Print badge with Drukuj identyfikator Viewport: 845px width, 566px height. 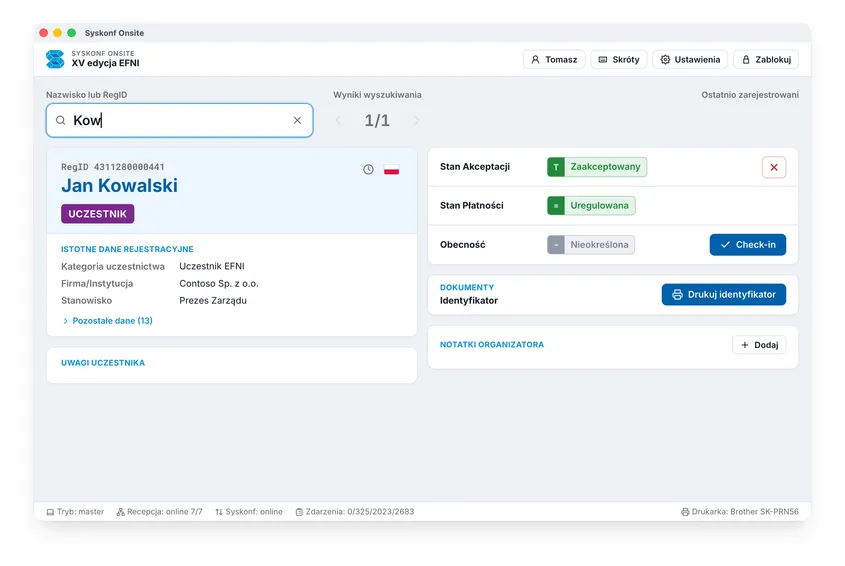(724, 294)
